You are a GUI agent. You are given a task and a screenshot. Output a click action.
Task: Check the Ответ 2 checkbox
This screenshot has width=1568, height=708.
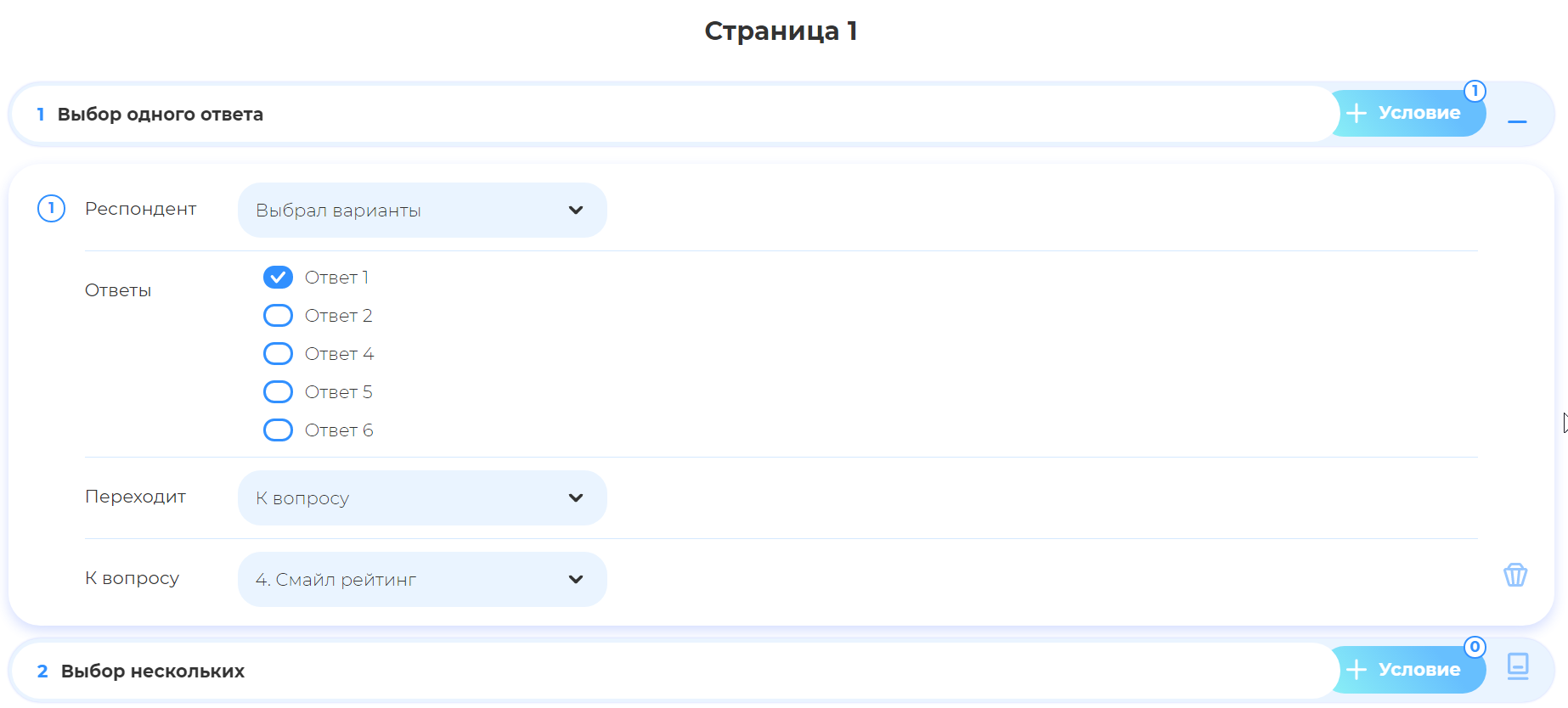tap(278, 316)
